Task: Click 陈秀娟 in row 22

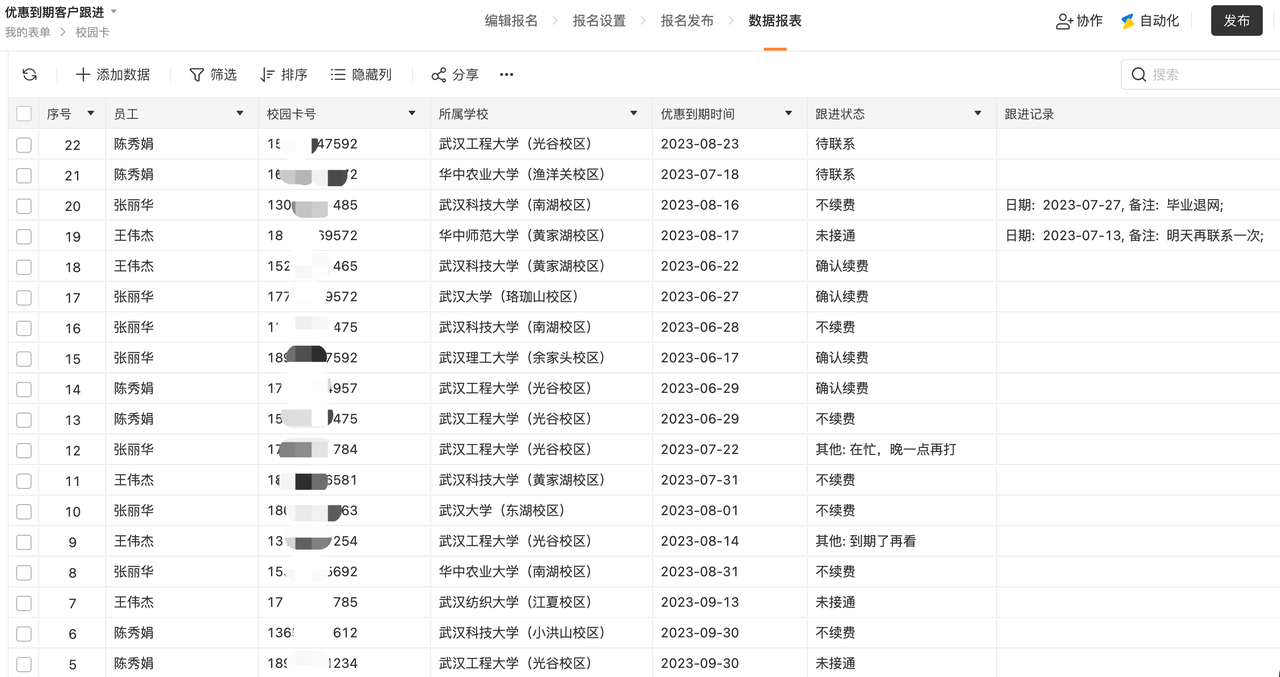Action: coord(134,144)
